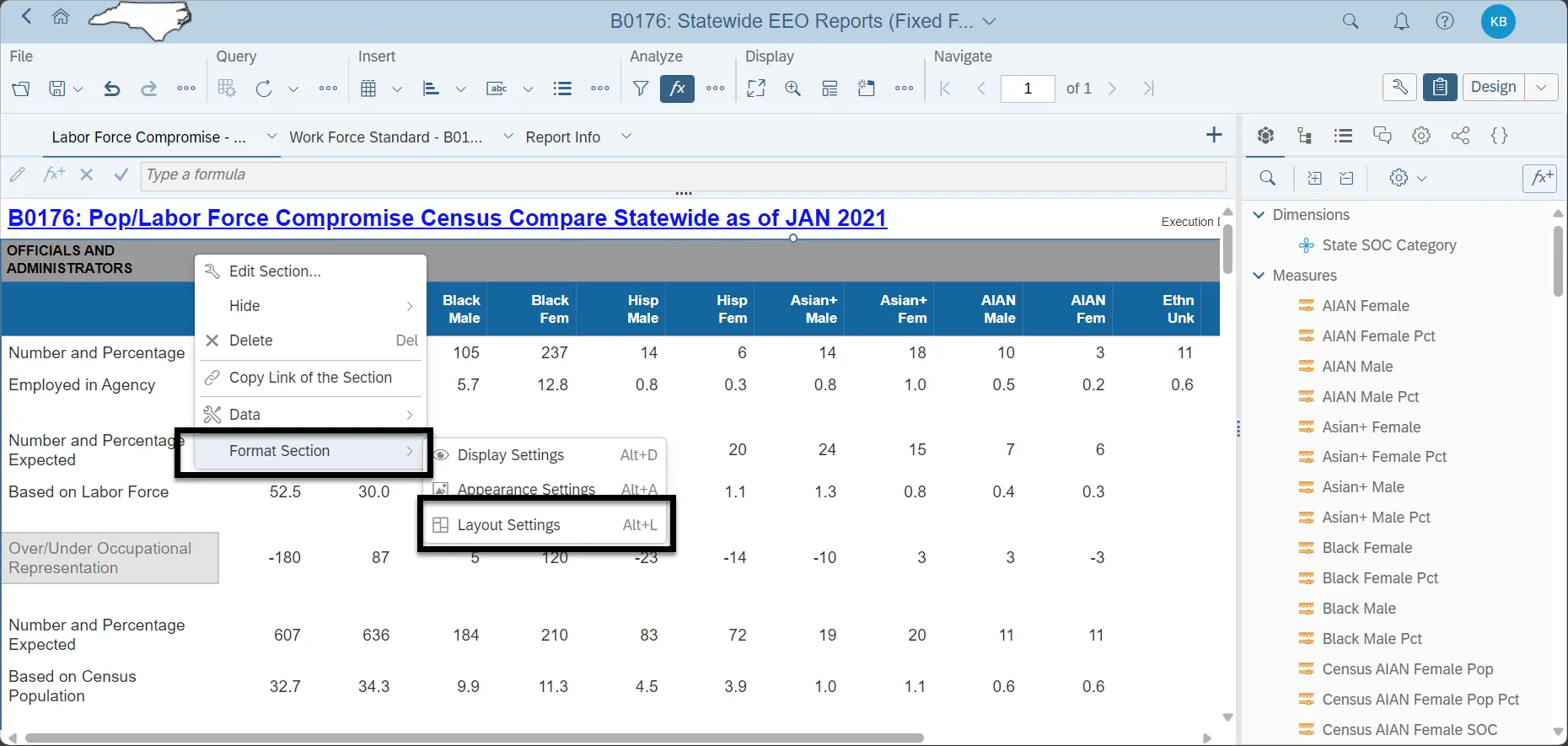Toggle the formula bar fx button
This screenshot has width=1568, height=746.
pyautogui.click(x=678, y=89)
